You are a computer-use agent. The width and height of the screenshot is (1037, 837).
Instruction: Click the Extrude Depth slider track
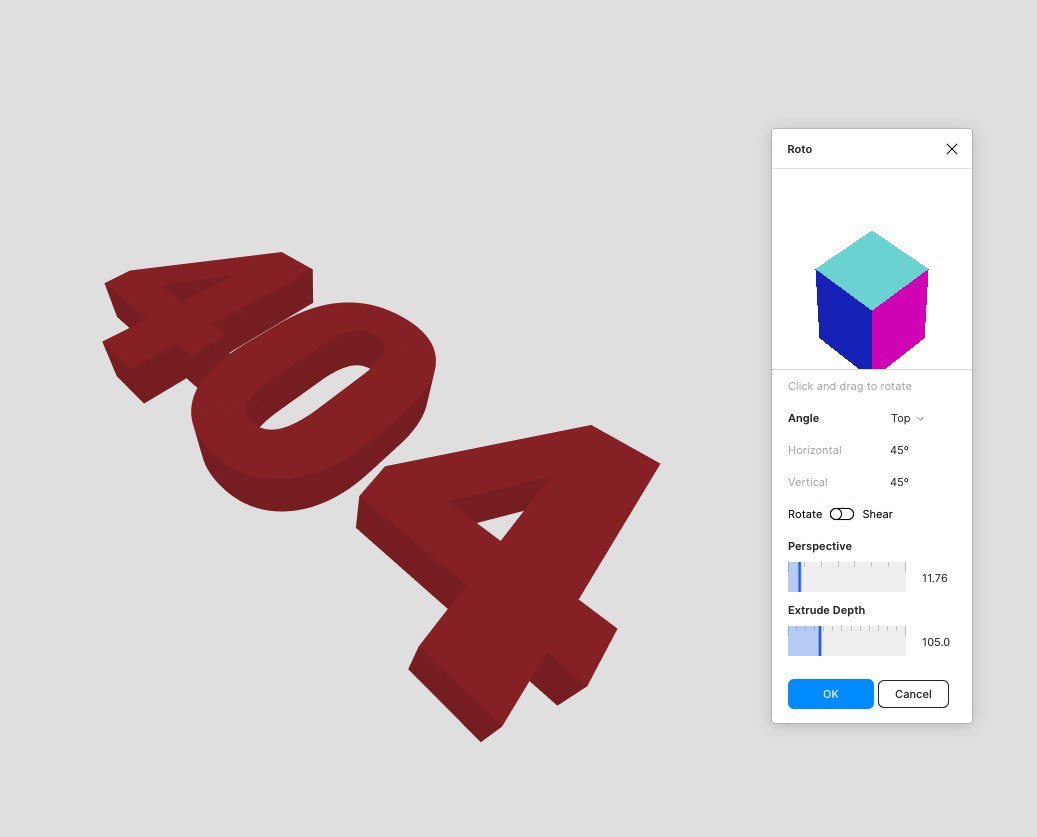click(847, 641)
